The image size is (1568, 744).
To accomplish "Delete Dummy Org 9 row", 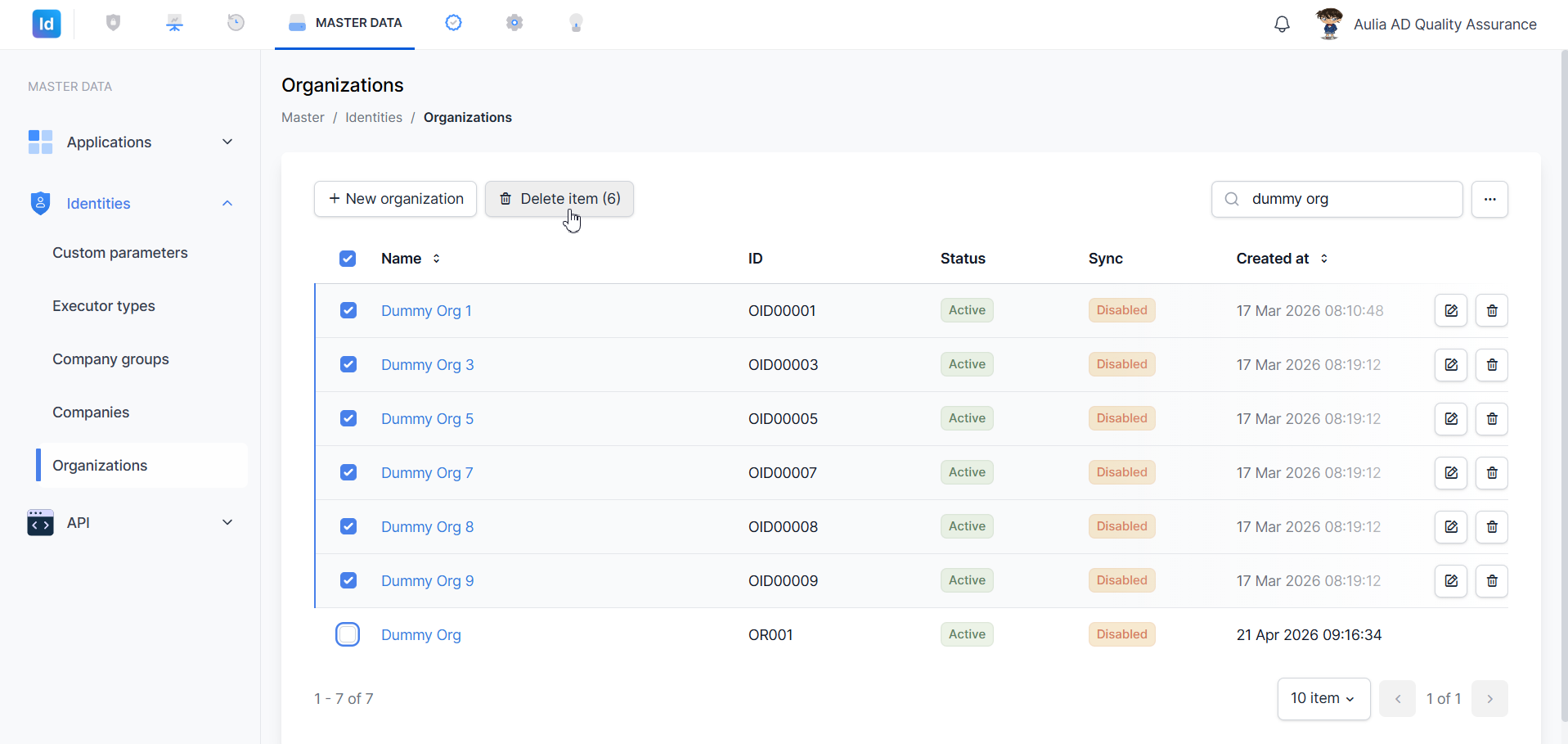I will click(1492, 581).
